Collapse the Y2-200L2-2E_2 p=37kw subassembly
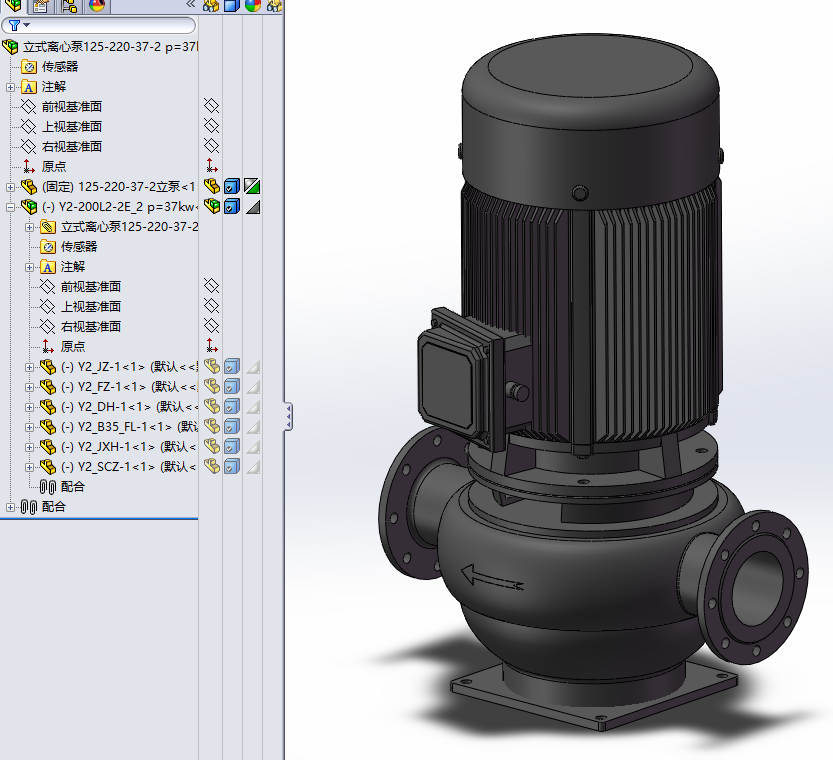Image resolution: width=833 pixels, height=760 pixels. coord(10,207)
